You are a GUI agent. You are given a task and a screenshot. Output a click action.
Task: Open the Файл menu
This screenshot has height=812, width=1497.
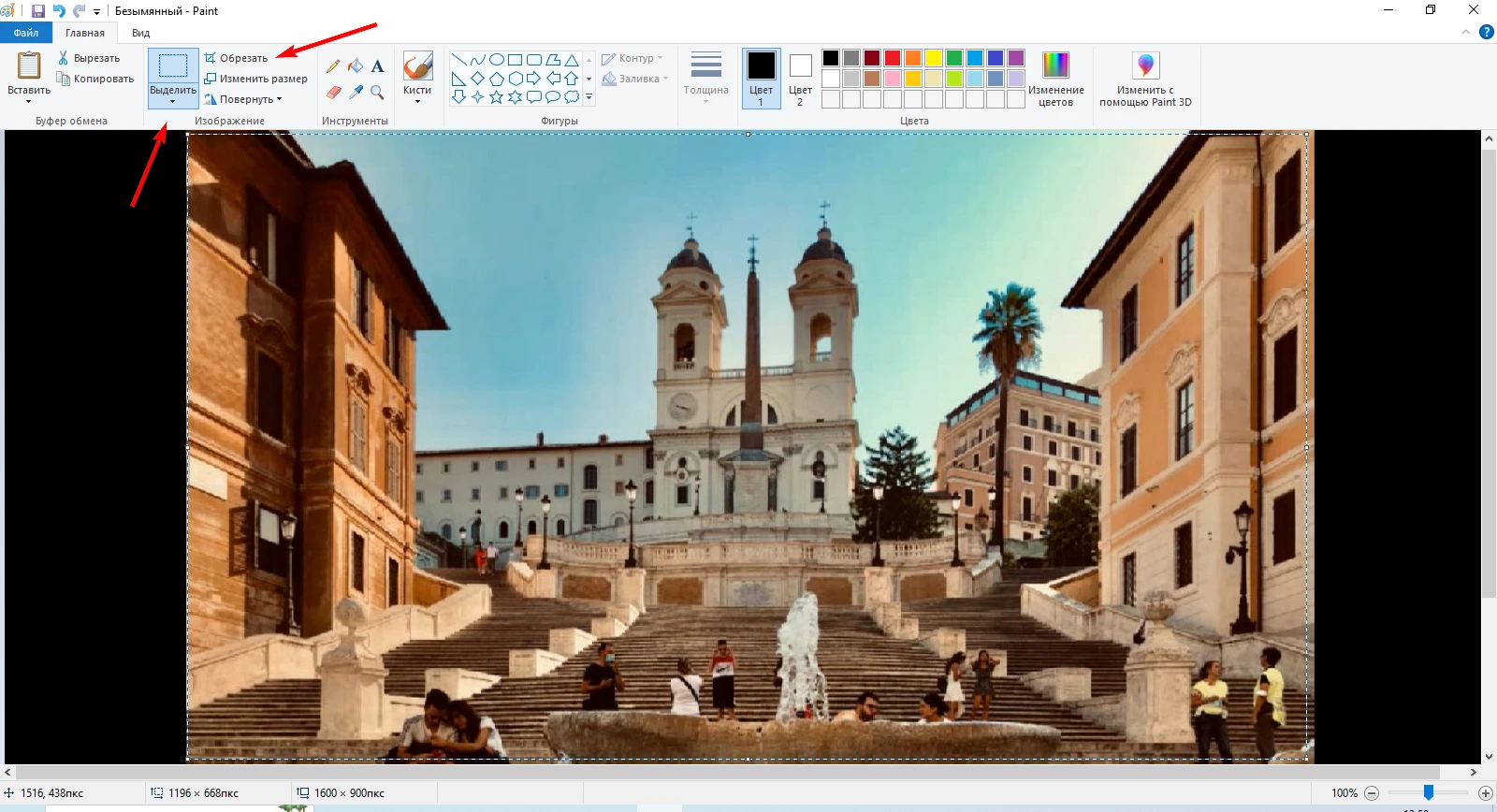(26, 33)
